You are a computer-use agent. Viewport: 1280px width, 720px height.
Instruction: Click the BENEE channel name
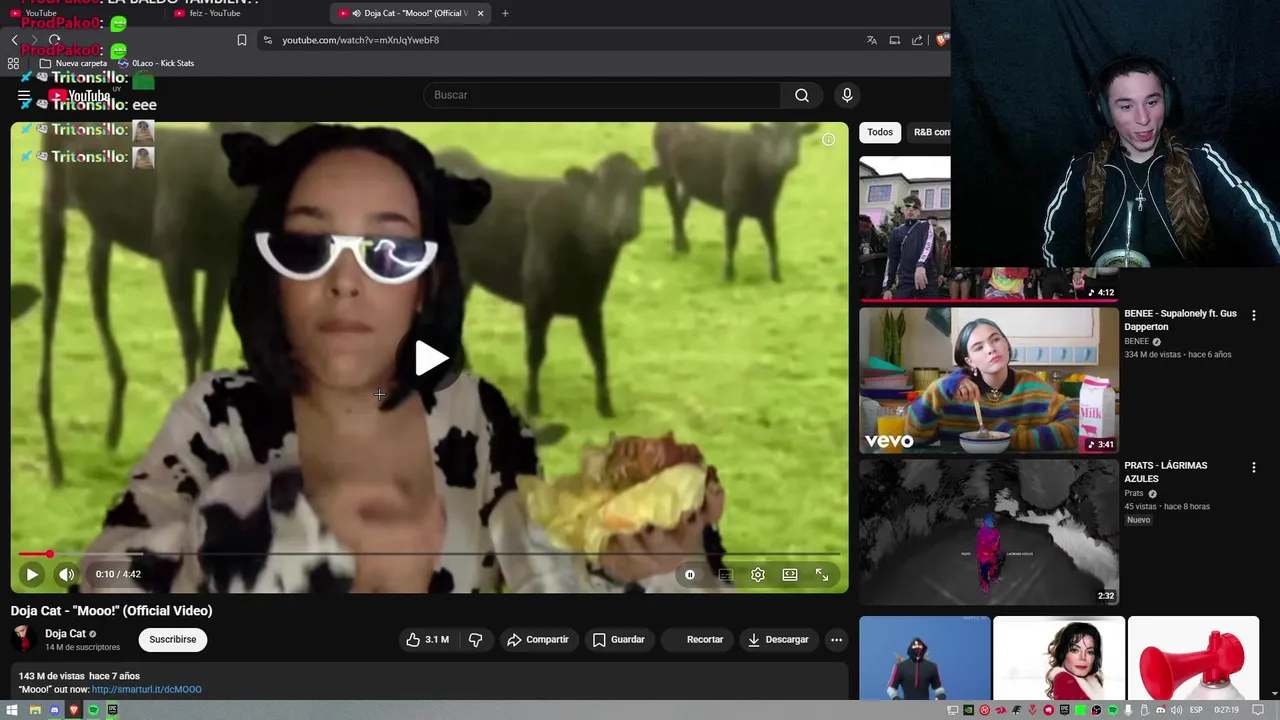pos(1137,342)
